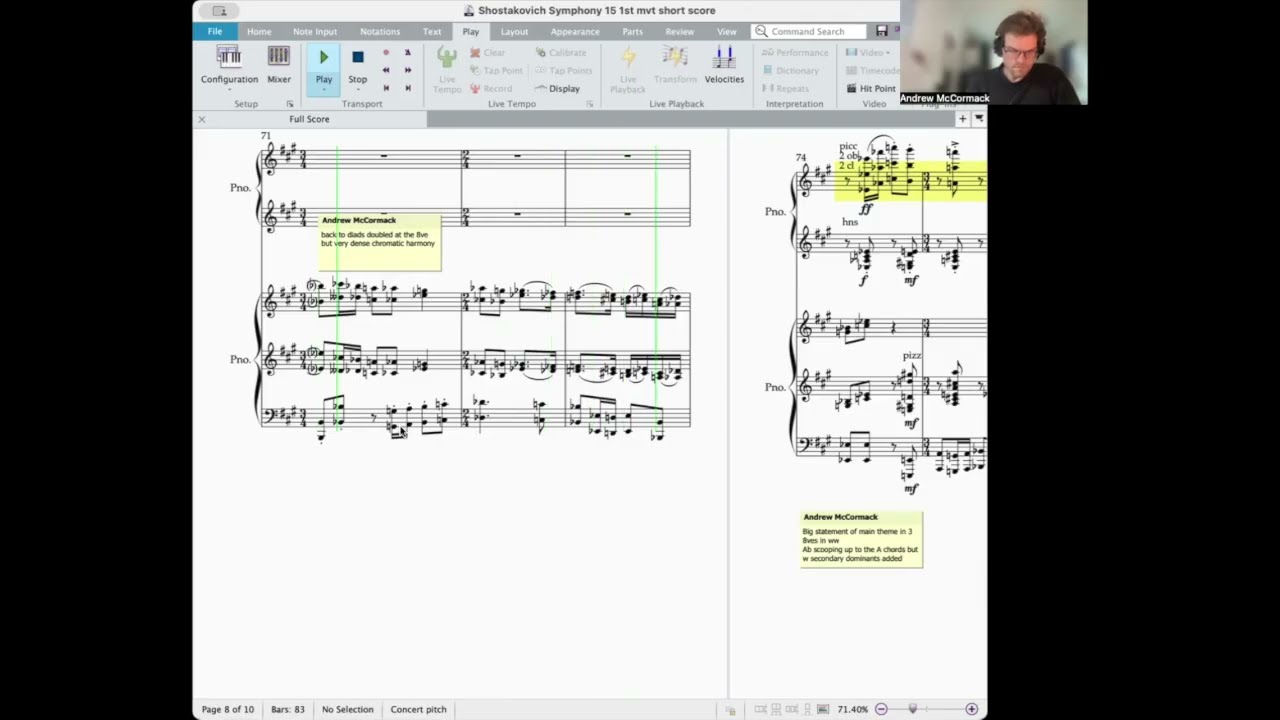1280x720 pixels.
Task: Stop playback with the Stop square
Action: pyautogui.click(x=357, y=58)
